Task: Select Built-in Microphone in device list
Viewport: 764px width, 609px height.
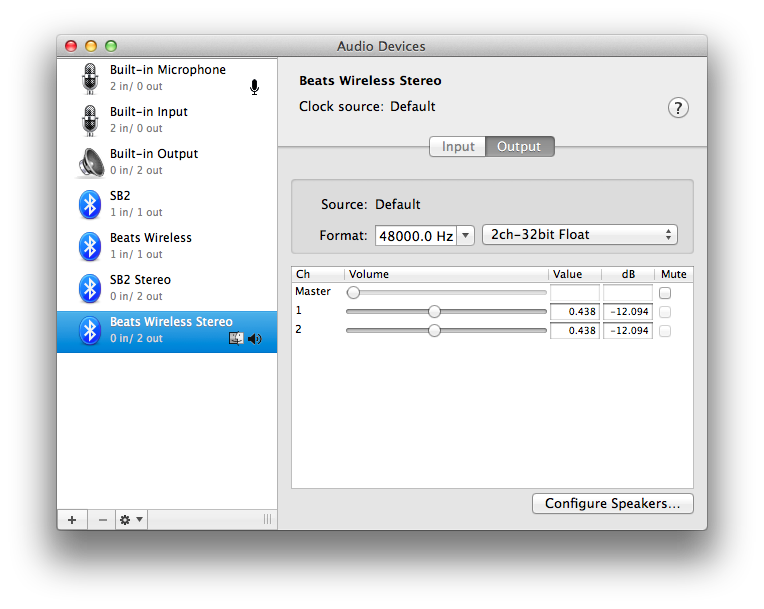Action: pos(167,78)
